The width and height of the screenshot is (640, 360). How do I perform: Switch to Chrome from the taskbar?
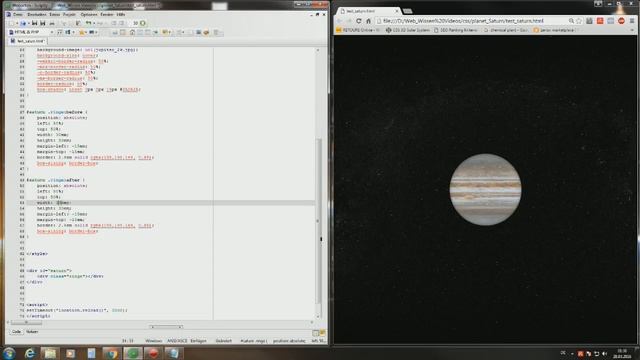tap(111, 353)
